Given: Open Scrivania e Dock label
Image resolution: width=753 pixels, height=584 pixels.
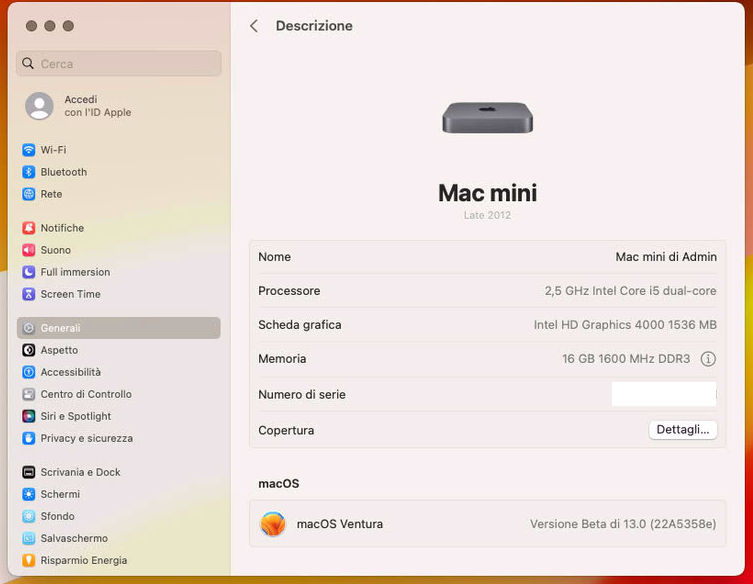Looking at the screenshot, I should 80,472.
